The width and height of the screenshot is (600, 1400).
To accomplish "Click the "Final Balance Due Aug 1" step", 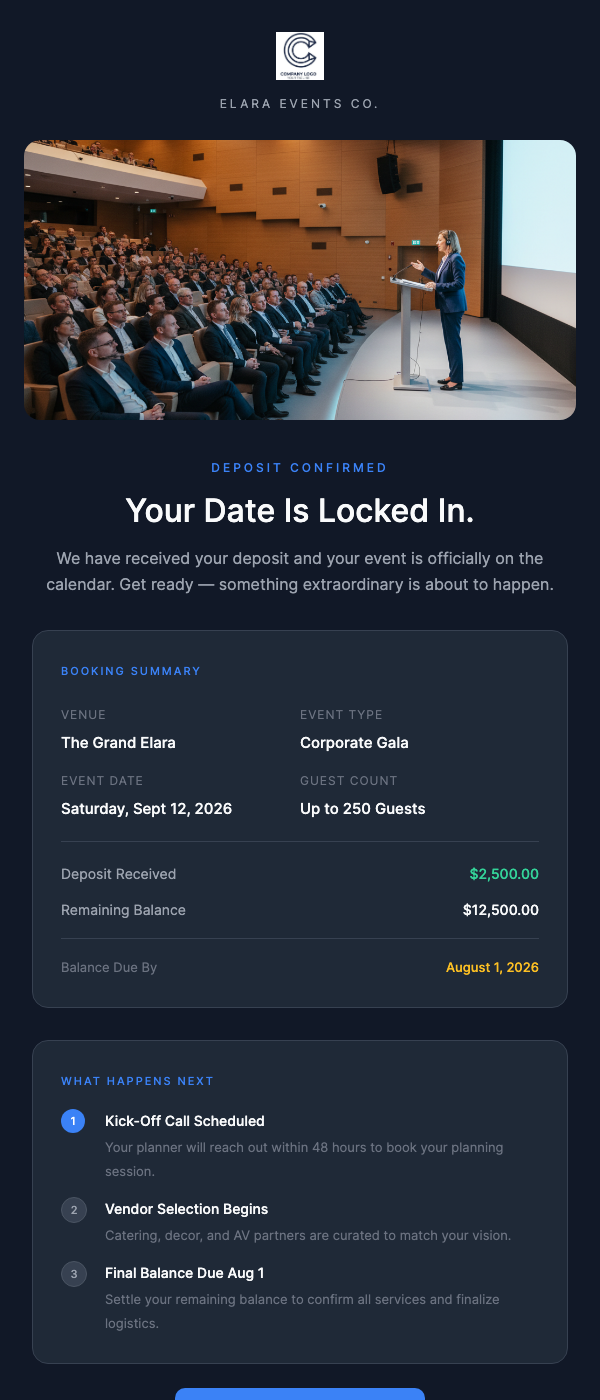I will pos(184,1273).
